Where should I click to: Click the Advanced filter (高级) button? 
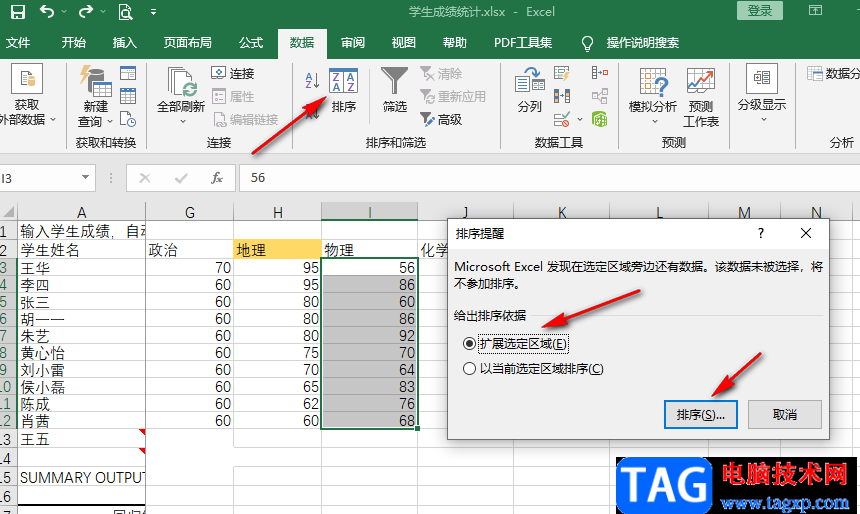pyautogui.click(x=441, y=119)
